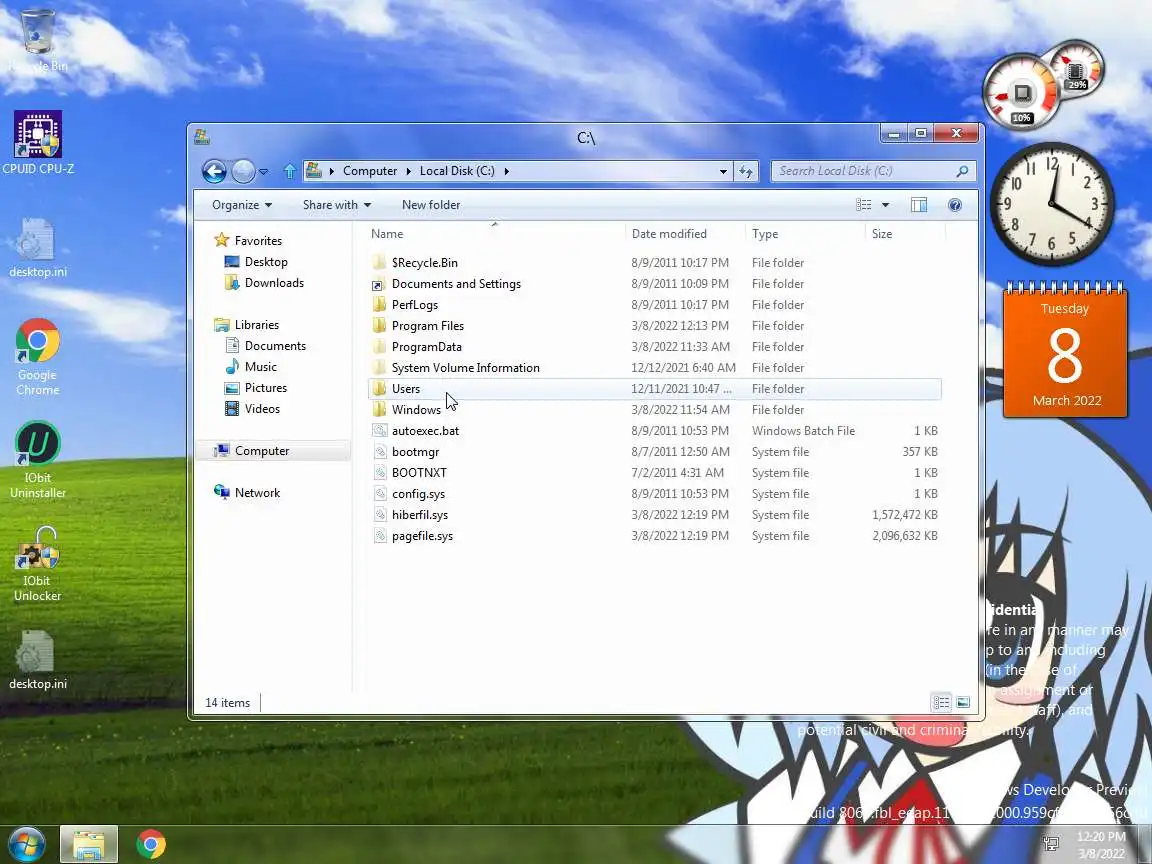Expand the arrow after Local Disk (C:) breadcrumb
This screenshot has height=864, width=1152.
(x=506, y=171)
